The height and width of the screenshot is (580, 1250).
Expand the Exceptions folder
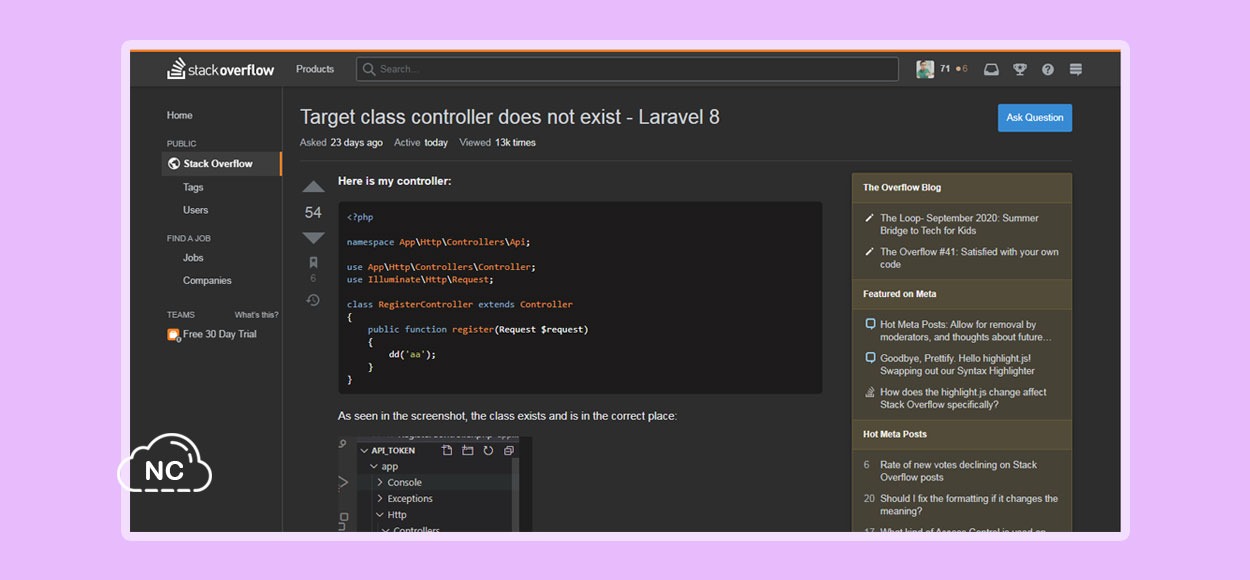tap(380, 498)
